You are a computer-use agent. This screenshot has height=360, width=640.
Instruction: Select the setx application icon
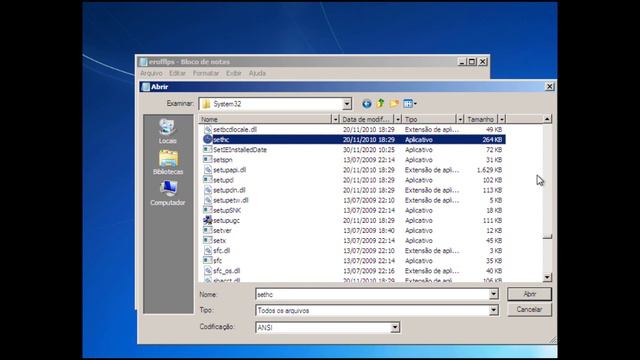pos(207,240)
